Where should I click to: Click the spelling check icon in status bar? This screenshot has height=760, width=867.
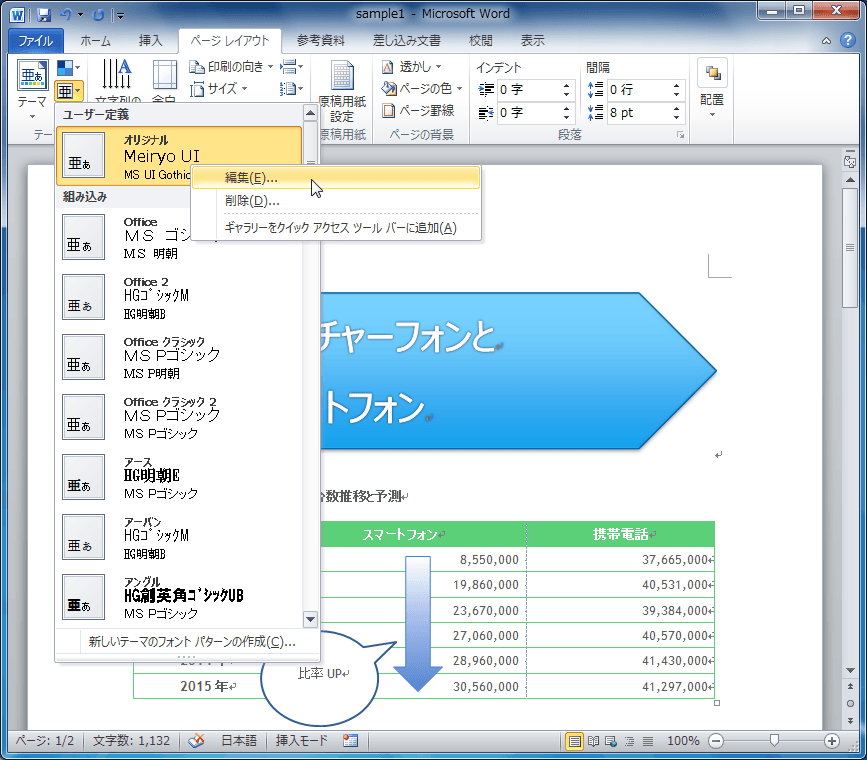tap(196, 741)
